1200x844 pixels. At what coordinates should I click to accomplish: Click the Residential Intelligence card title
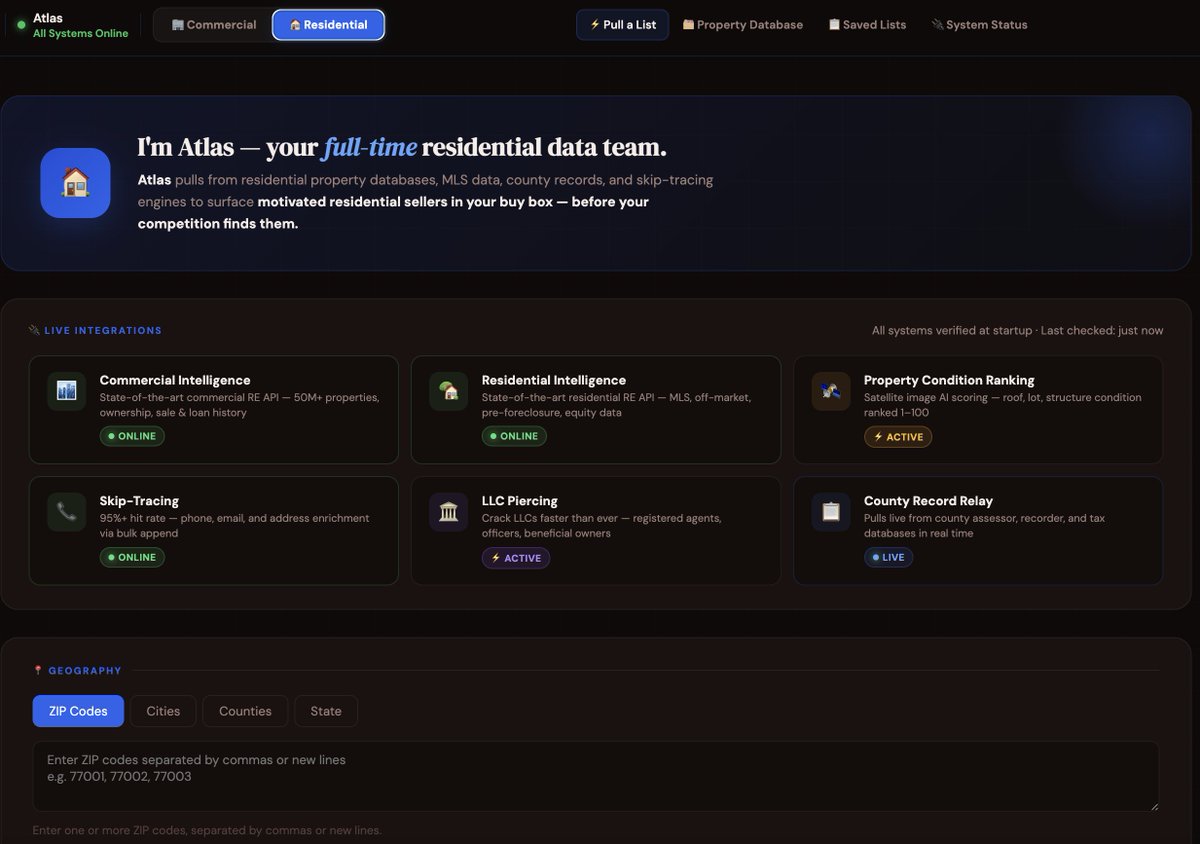[554, 380]
